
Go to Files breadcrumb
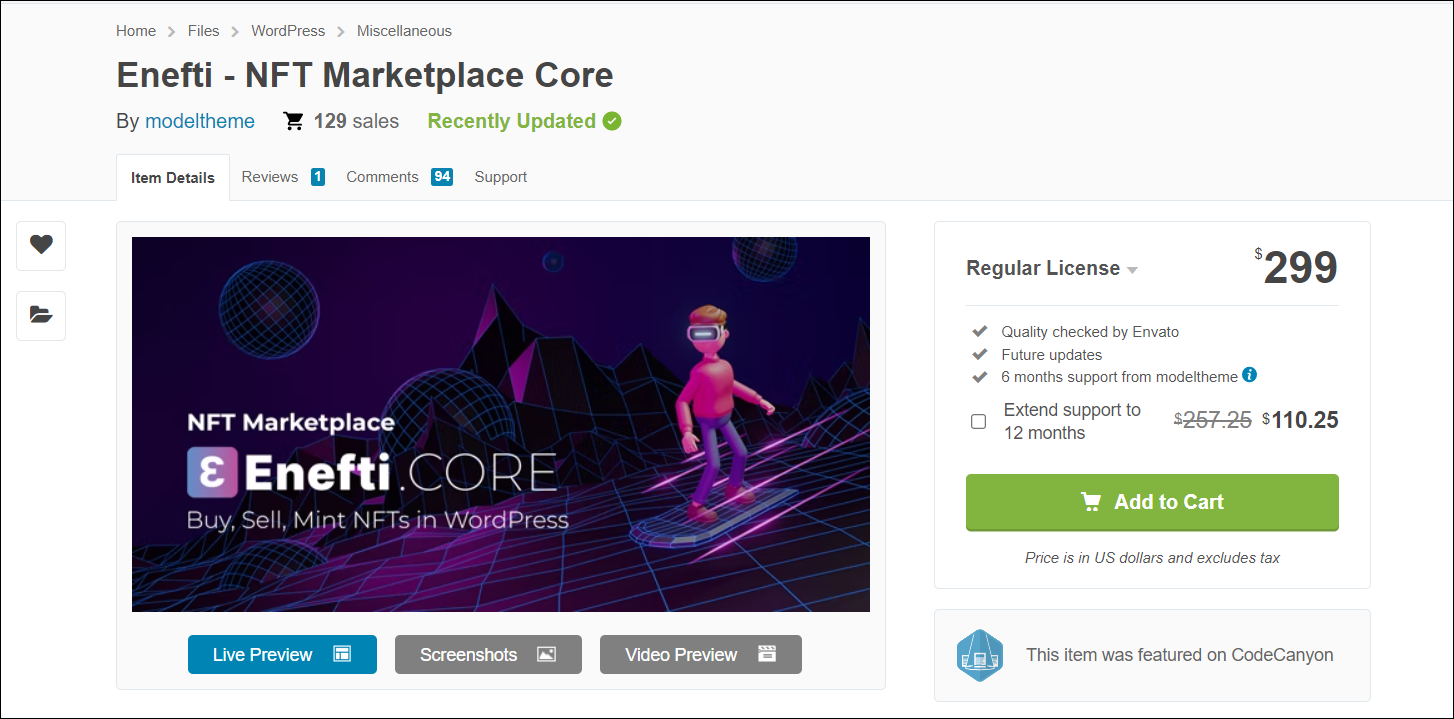tap(203, 31)
